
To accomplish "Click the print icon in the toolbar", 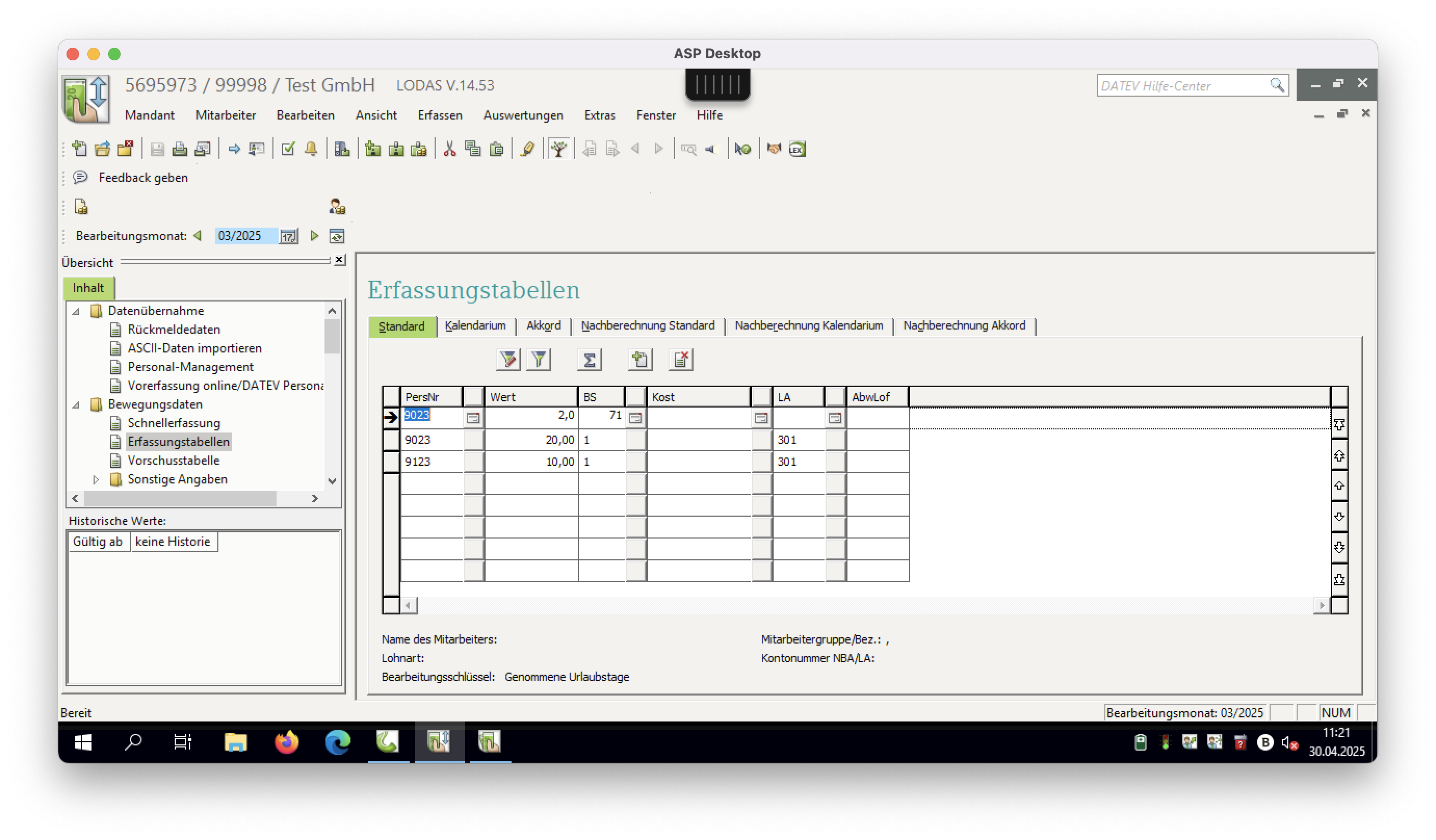I will pyautogui.click(x=179, y=149).
